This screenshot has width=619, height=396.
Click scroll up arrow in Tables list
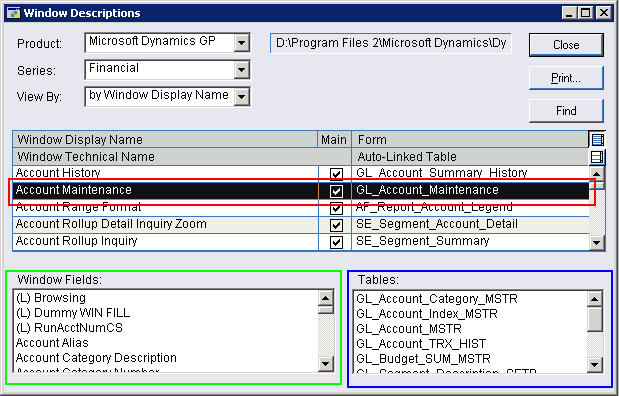[x=595, y=299]
